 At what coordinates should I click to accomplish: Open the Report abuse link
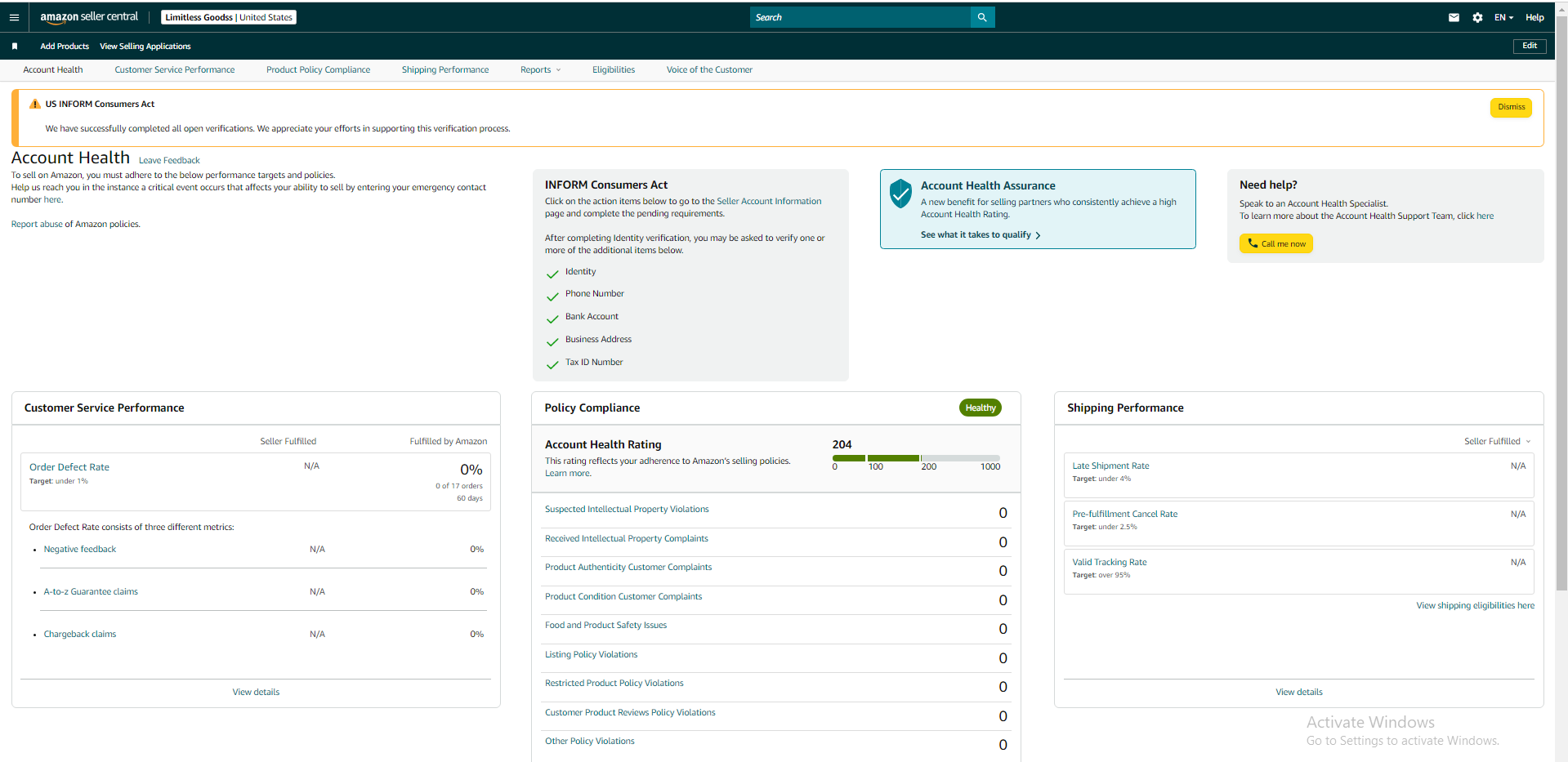click(x=37, y=225)
